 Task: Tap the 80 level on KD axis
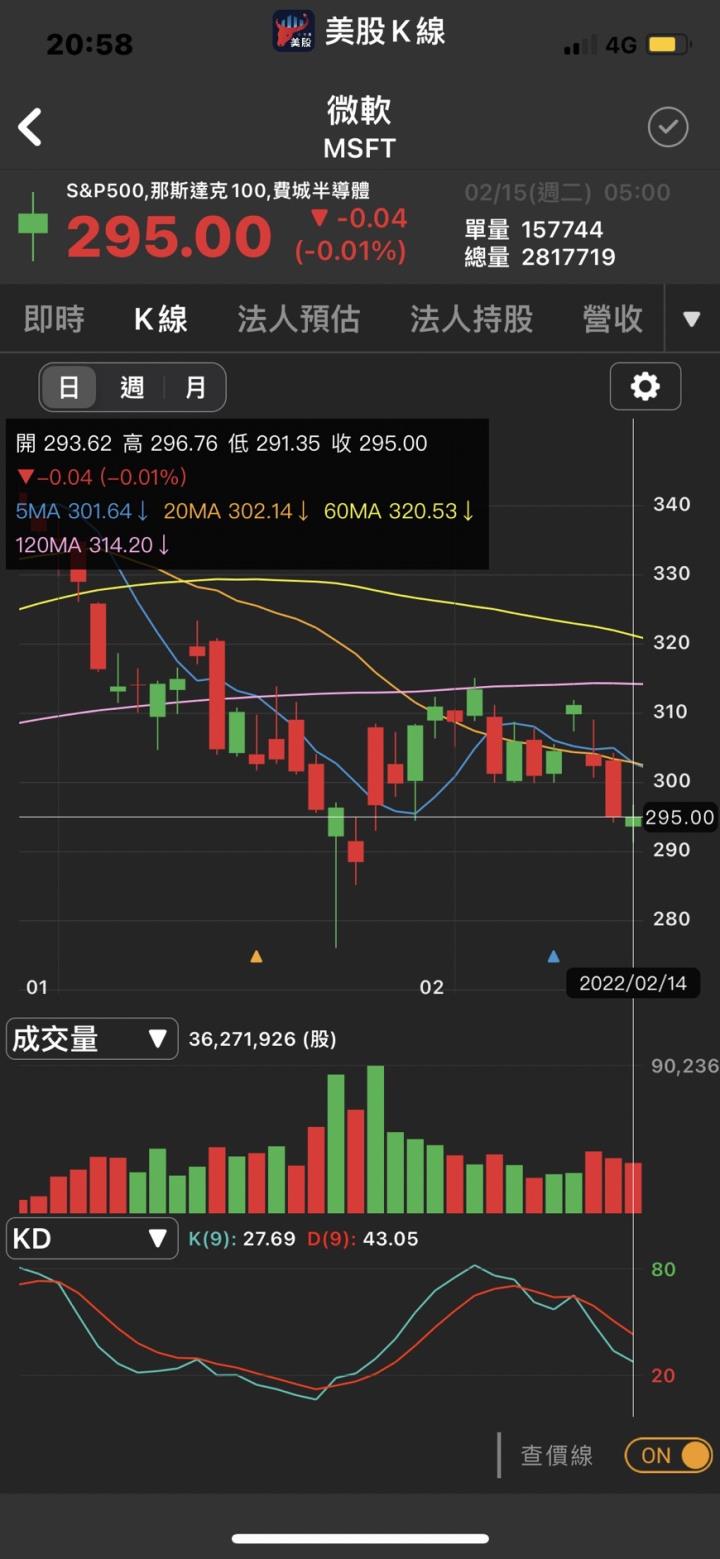point(663,1269)
